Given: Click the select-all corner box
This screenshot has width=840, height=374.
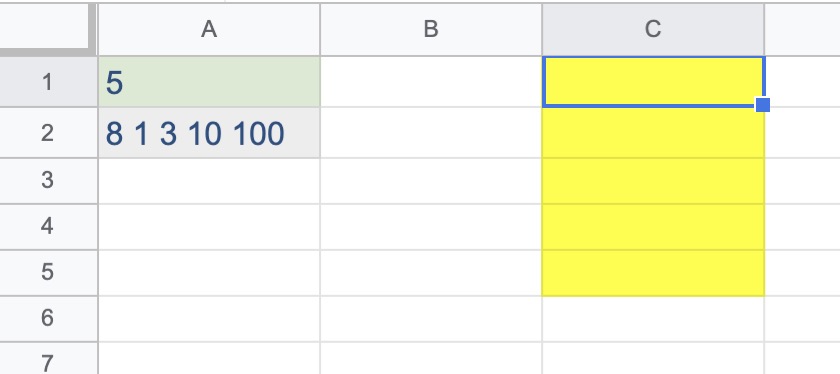Looking at the screenshot, I should point(47,28).
